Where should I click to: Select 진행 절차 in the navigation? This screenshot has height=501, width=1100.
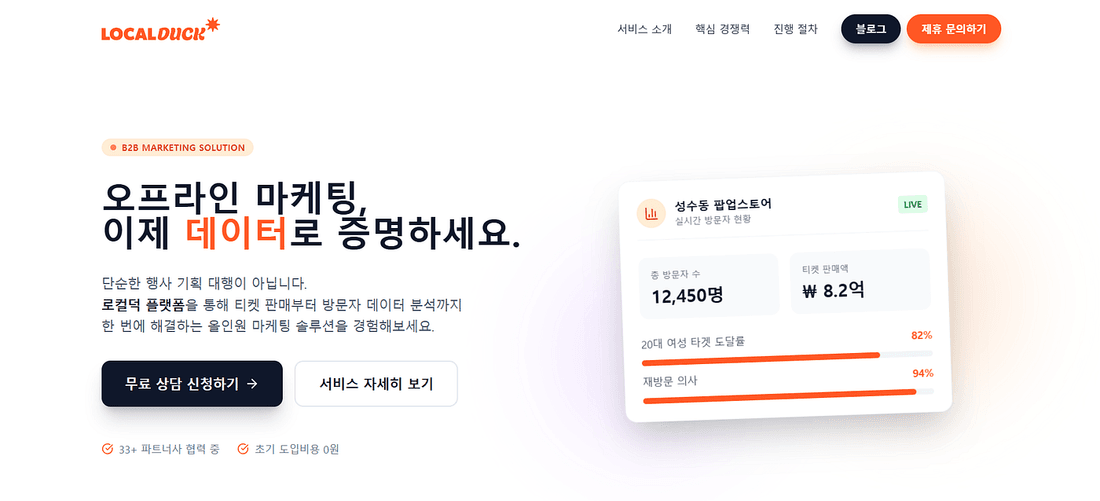[x=796, y=29]
